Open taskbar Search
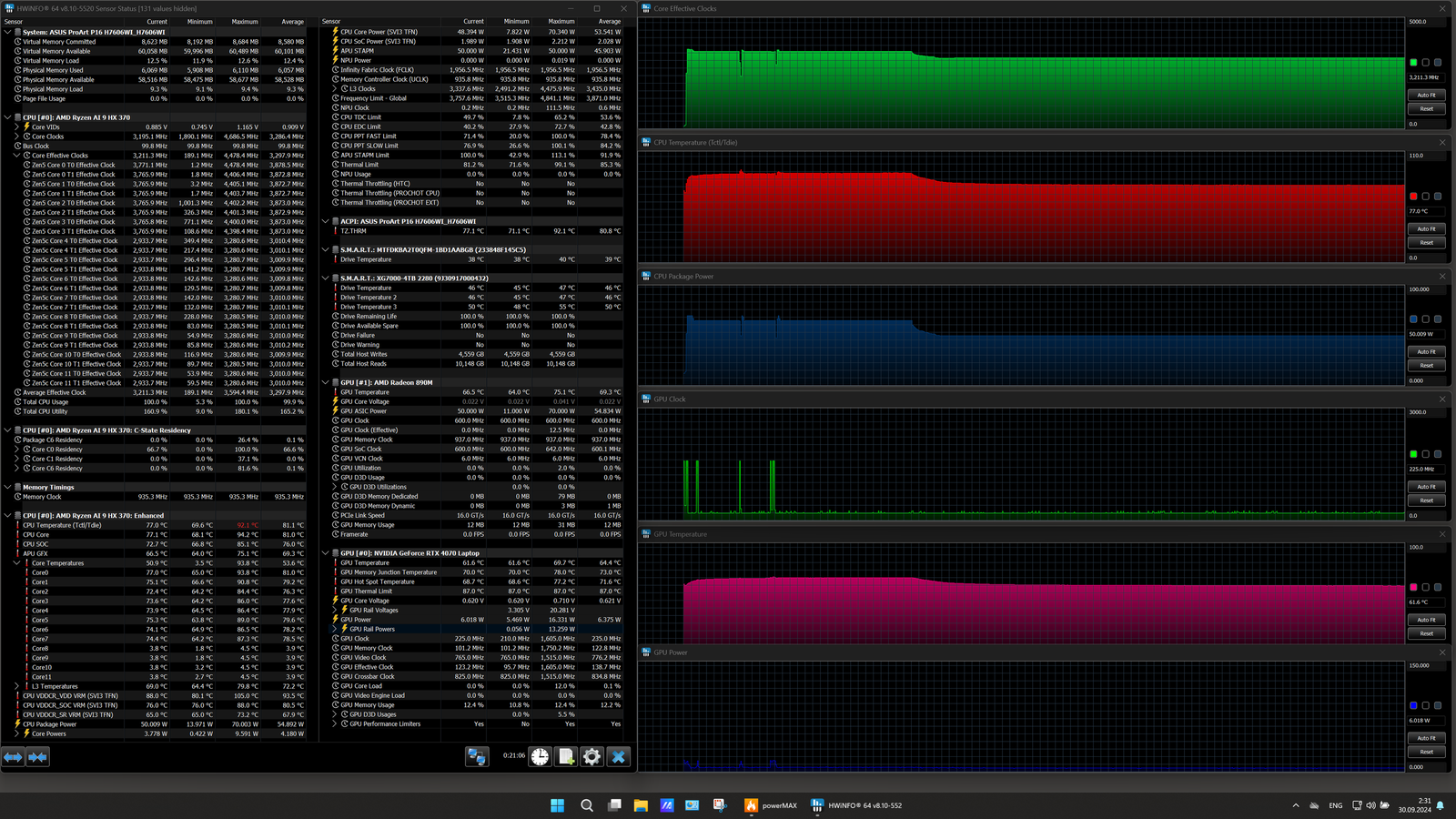The height and width of the screenshot is (819, 1456). click(587, 805)
